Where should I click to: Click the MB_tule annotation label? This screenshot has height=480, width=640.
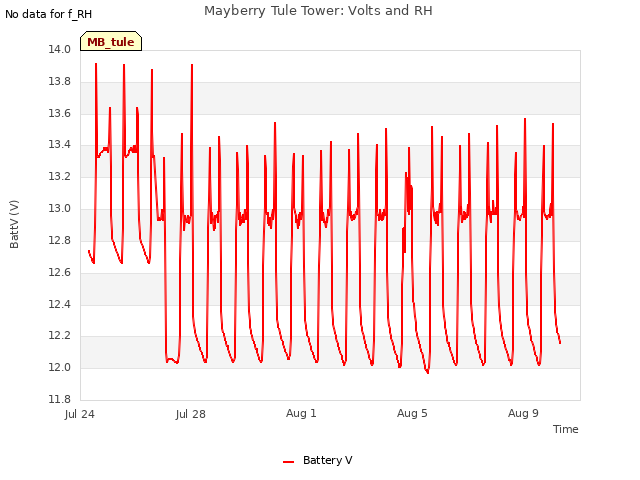click(x=111, y=41)
